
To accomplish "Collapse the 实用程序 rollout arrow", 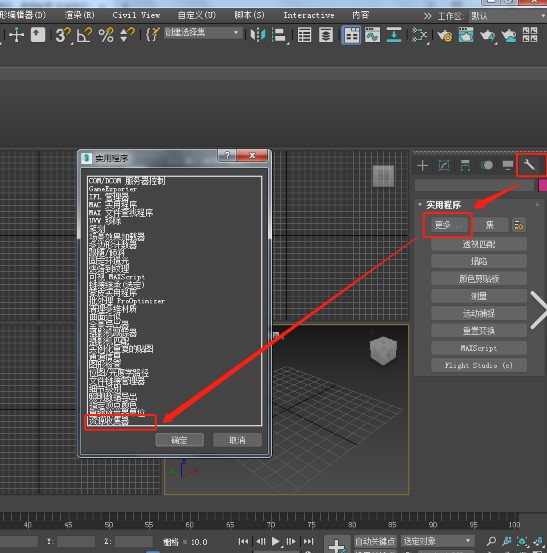I will (x=420, y=204).
